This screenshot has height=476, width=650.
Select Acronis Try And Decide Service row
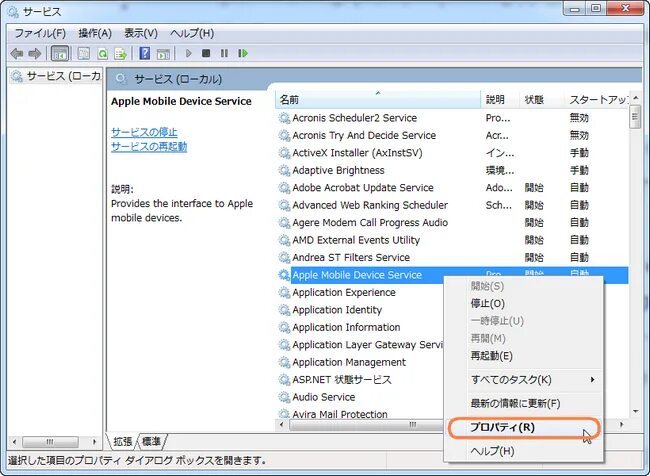point(452,136)
